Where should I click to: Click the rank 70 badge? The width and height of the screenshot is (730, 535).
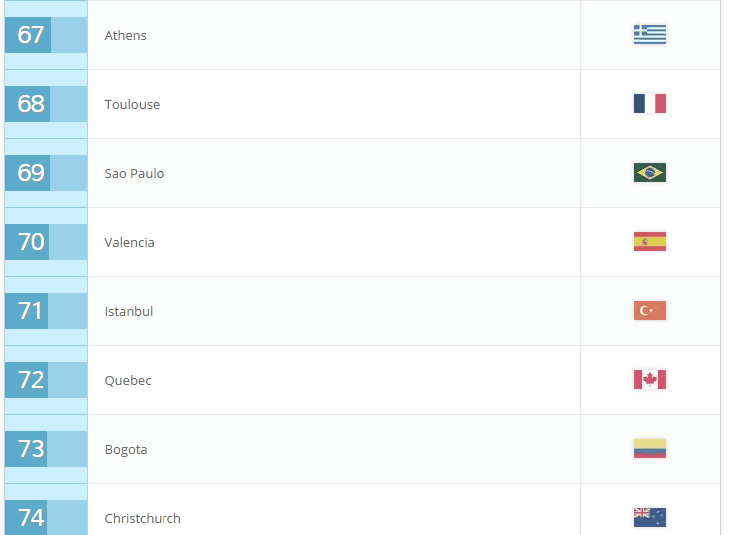[x=27, y=242]
